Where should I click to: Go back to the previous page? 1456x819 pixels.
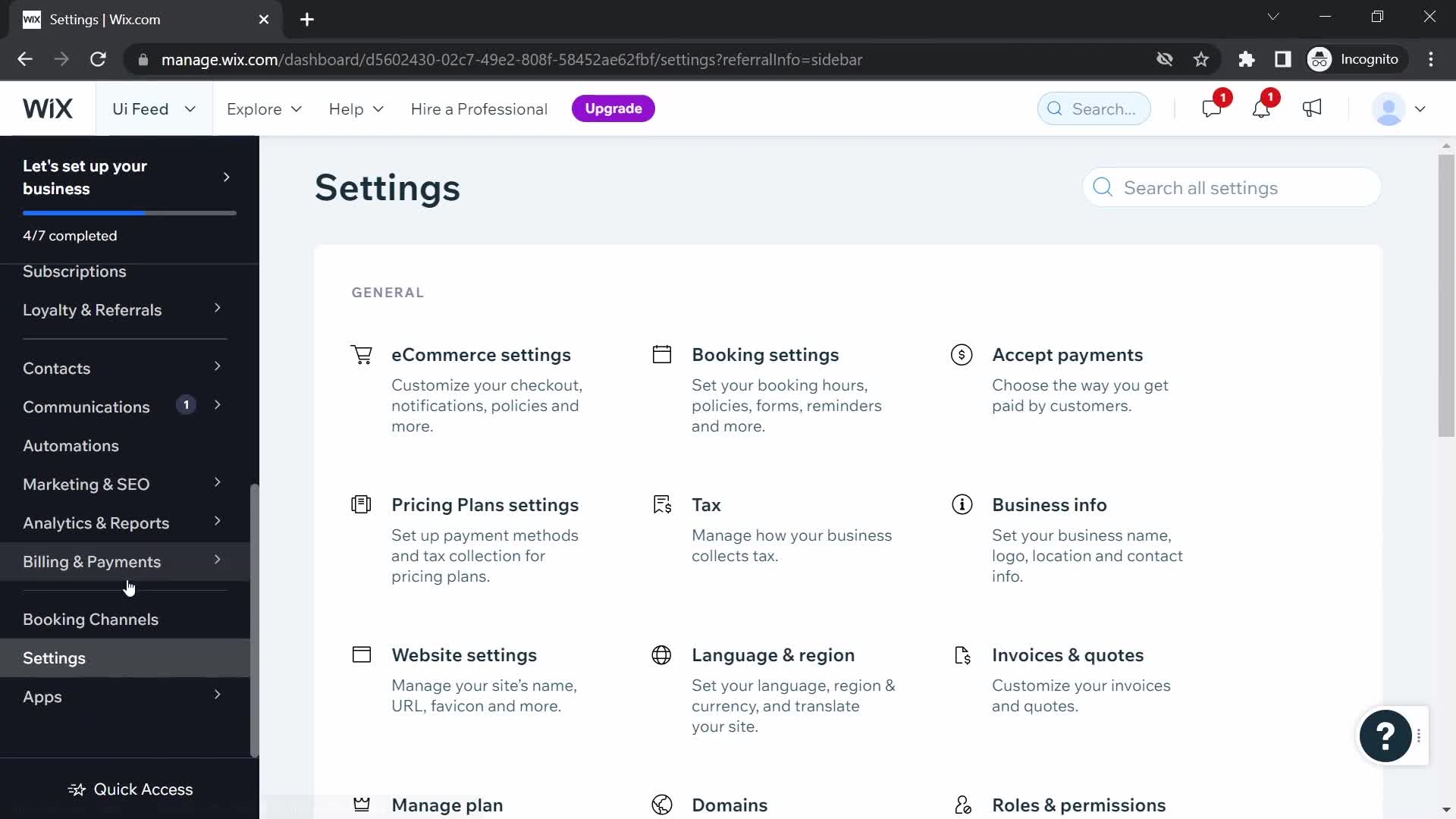(x=25, y=59)
